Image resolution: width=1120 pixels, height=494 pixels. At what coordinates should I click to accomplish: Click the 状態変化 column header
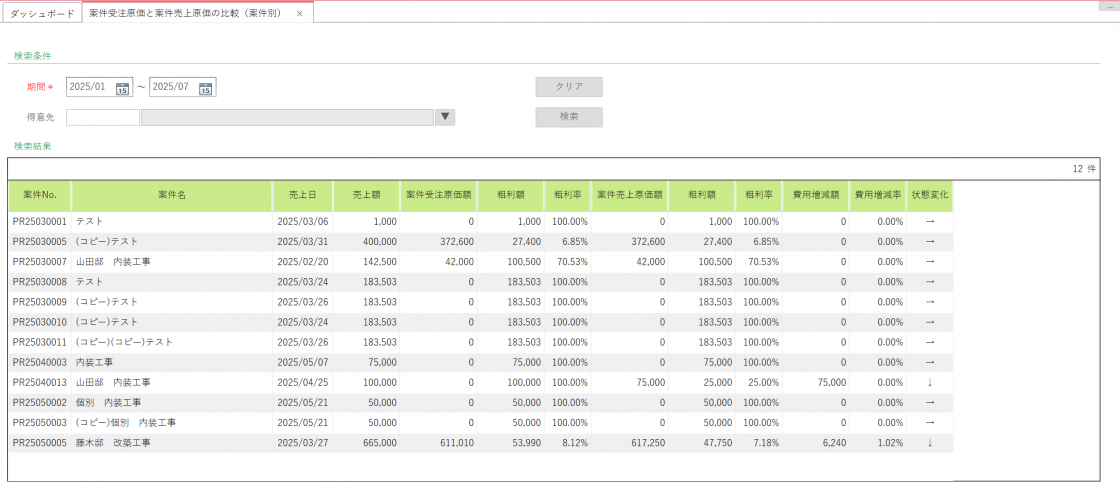point(930,196)
